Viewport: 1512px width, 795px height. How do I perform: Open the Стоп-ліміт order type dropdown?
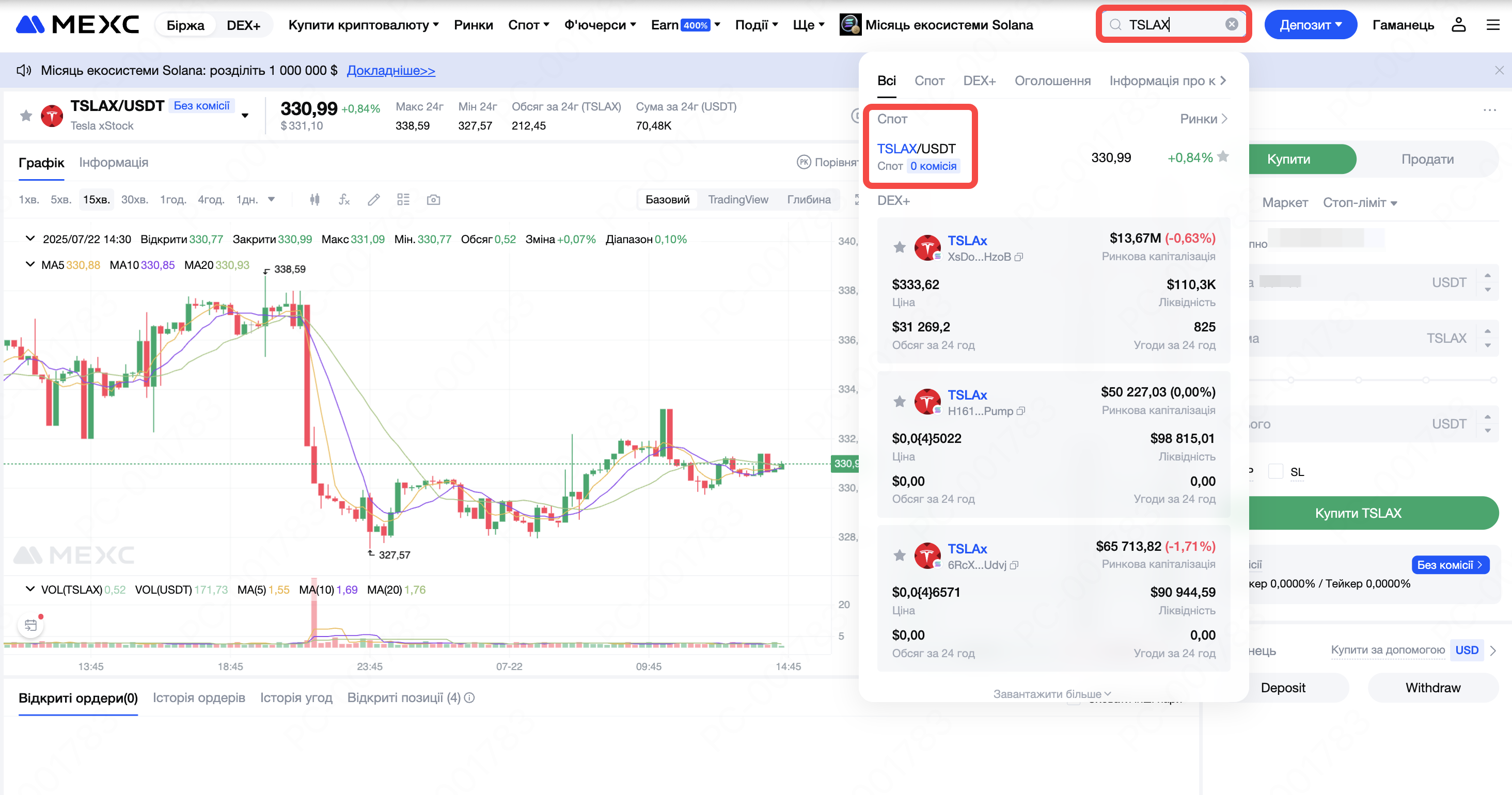[1359, 202]
